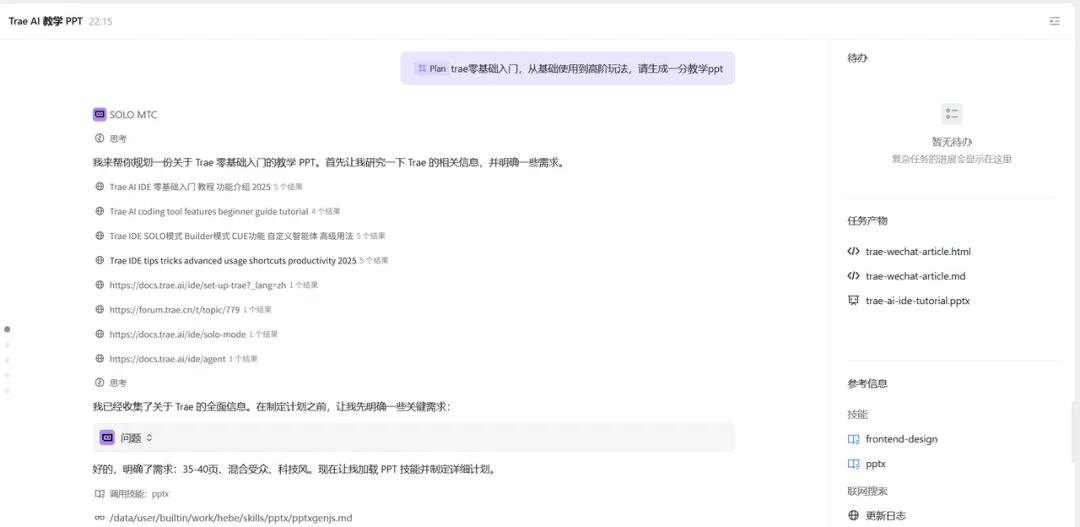
Task: Click the 任务产物 section heading
Action: pos(867,220)
